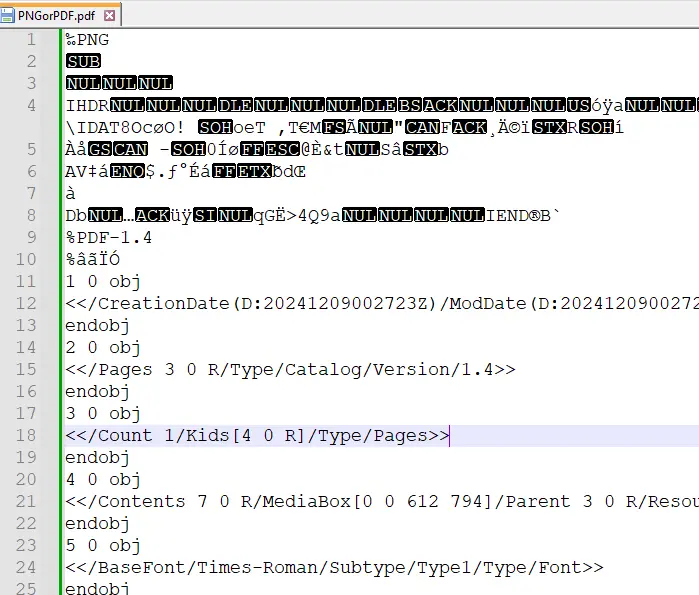Click the endobj text on line 16
Screen dimensions: 699x595
[x=98, y=392]
